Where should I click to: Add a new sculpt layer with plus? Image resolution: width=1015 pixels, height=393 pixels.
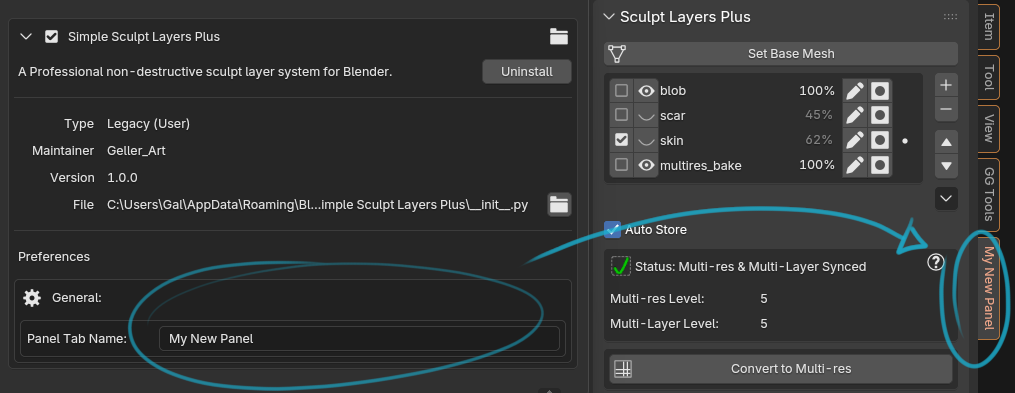click(x=946, y=85)
